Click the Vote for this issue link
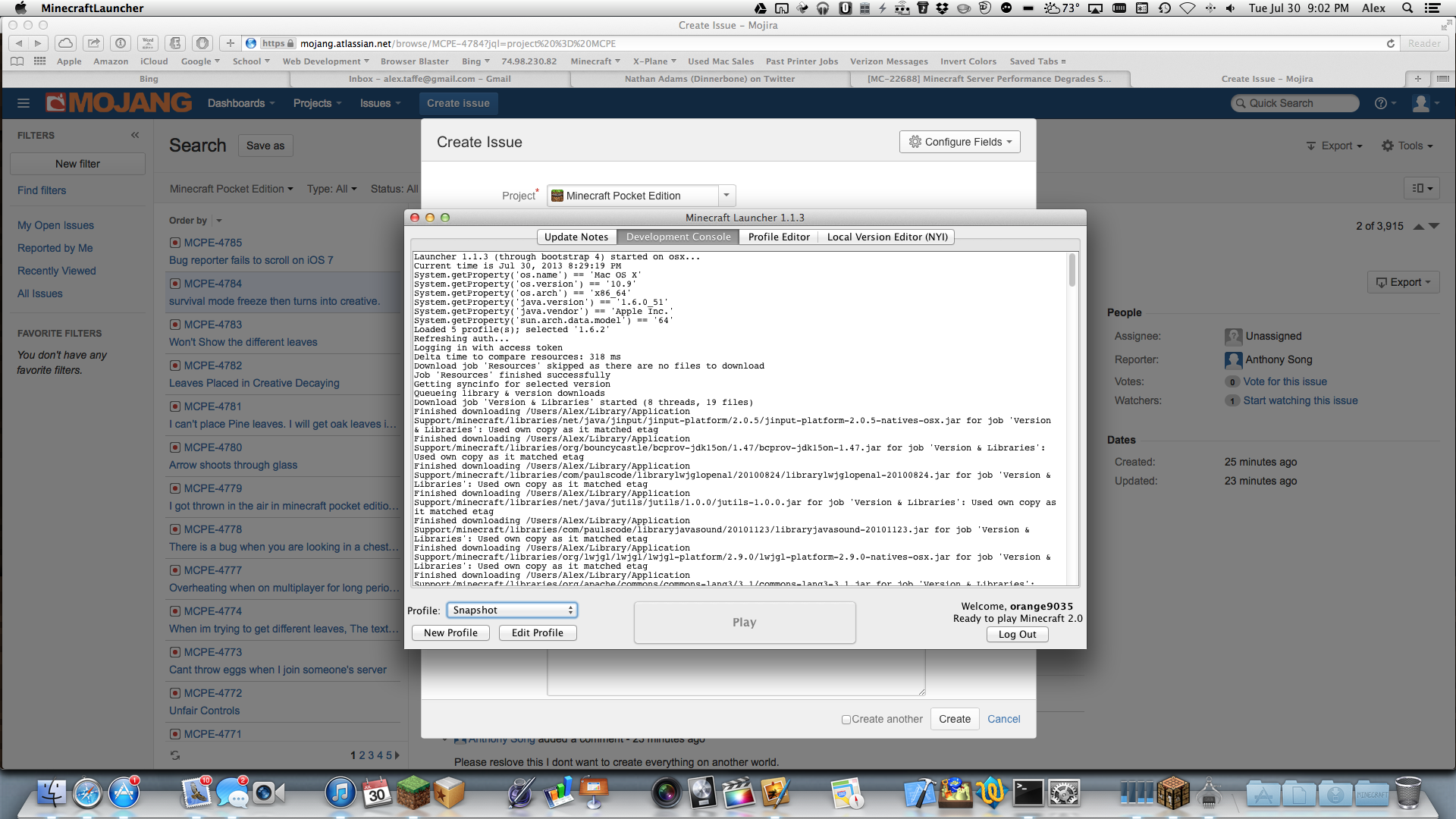 pos(1285,381)
